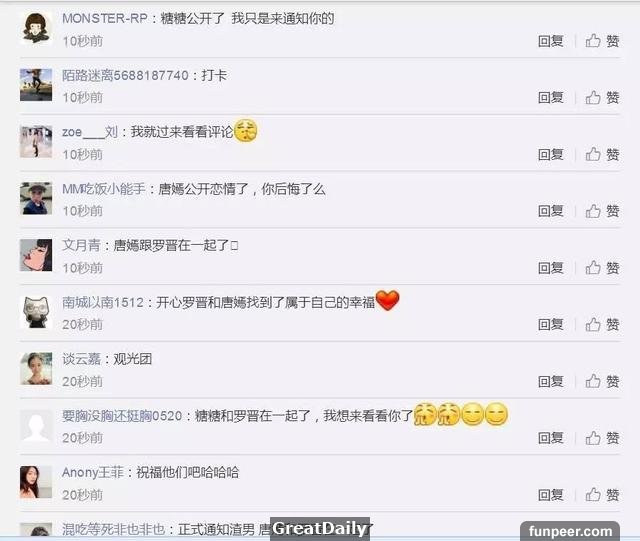The width and height of the screenshot is (640, 541).
Task: Open 文月青's cartoon avatar image
Action: click(x=36, y=255)
